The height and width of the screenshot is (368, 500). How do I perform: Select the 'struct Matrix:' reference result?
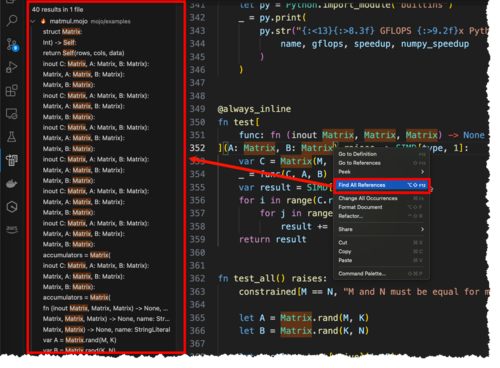click(62, 32)
